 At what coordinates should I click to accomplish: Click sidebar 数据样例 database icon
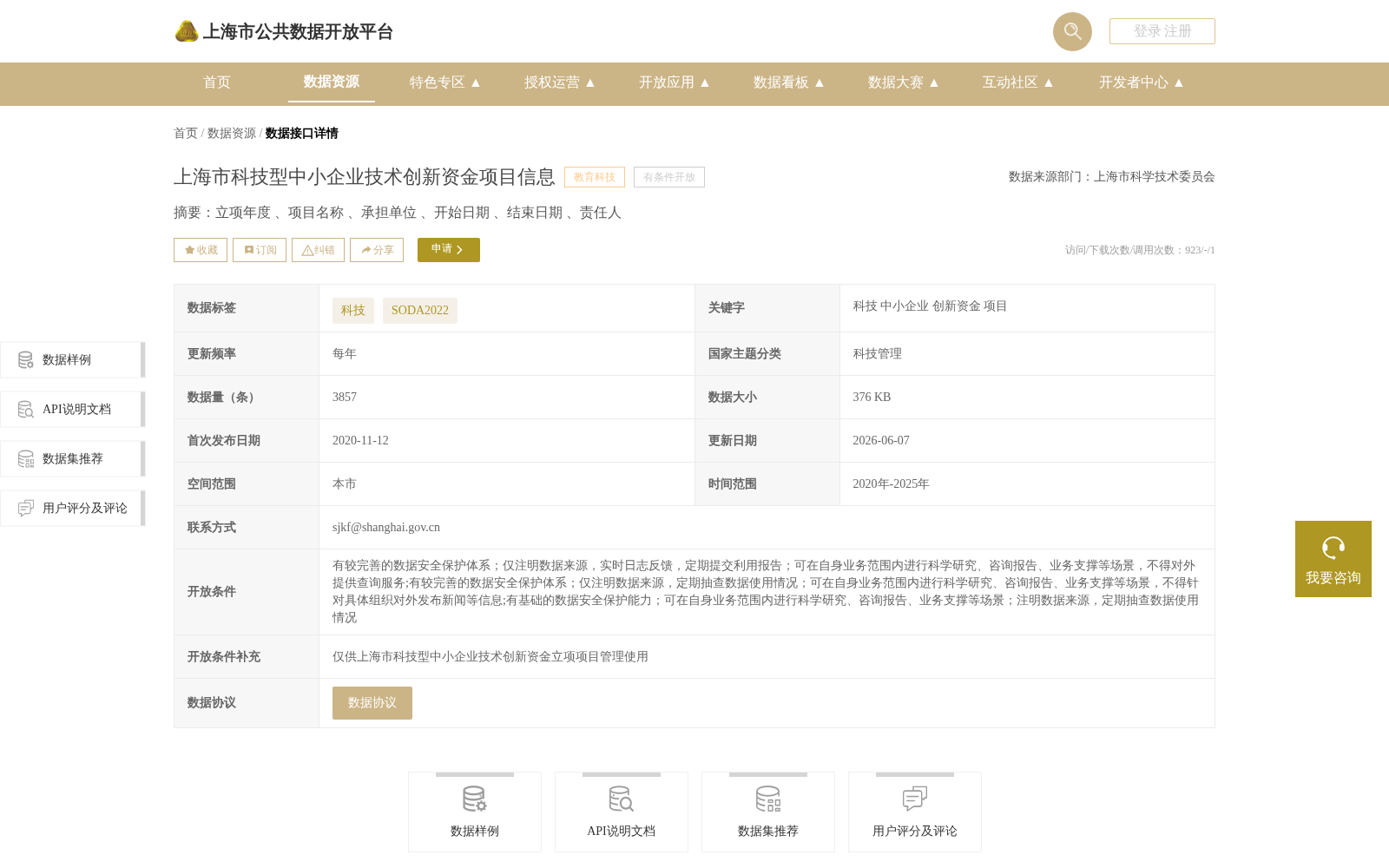point(26,359)
